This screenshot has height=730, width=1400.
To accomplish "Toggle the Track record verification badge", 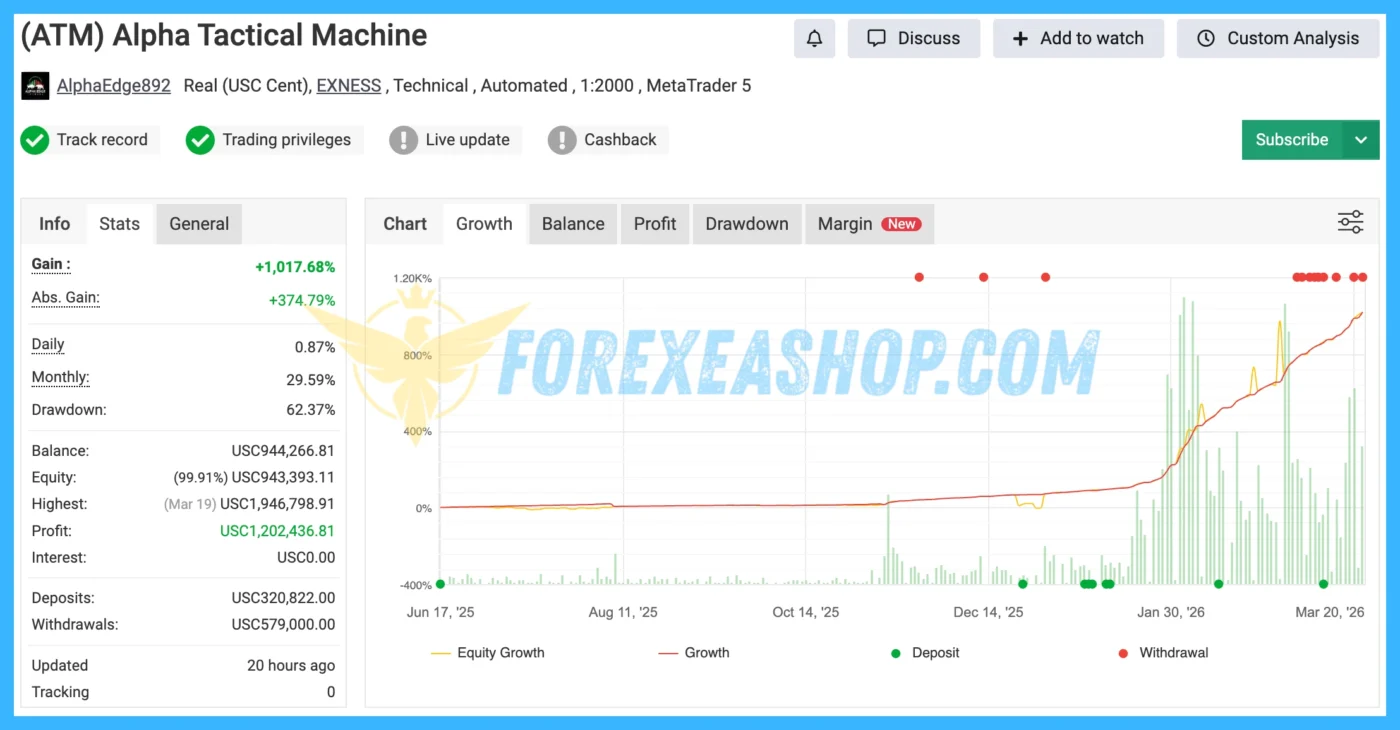I will [35, 140].
